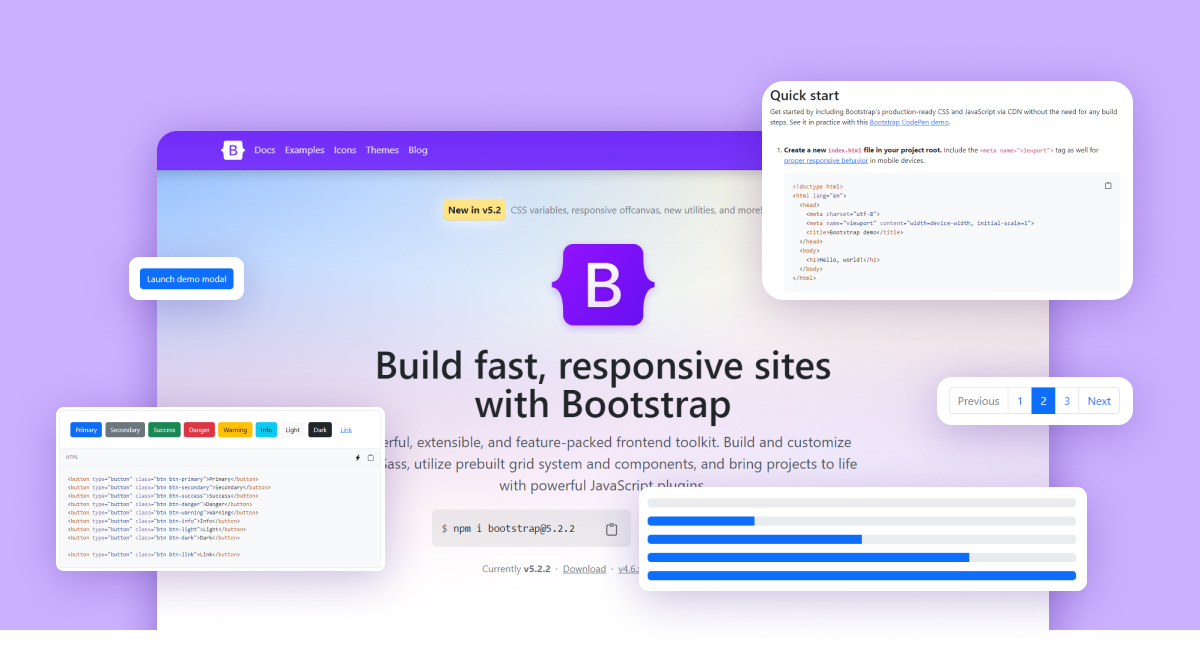
Task: Open the Docs navigation item
Action: (x=264, y=150)
